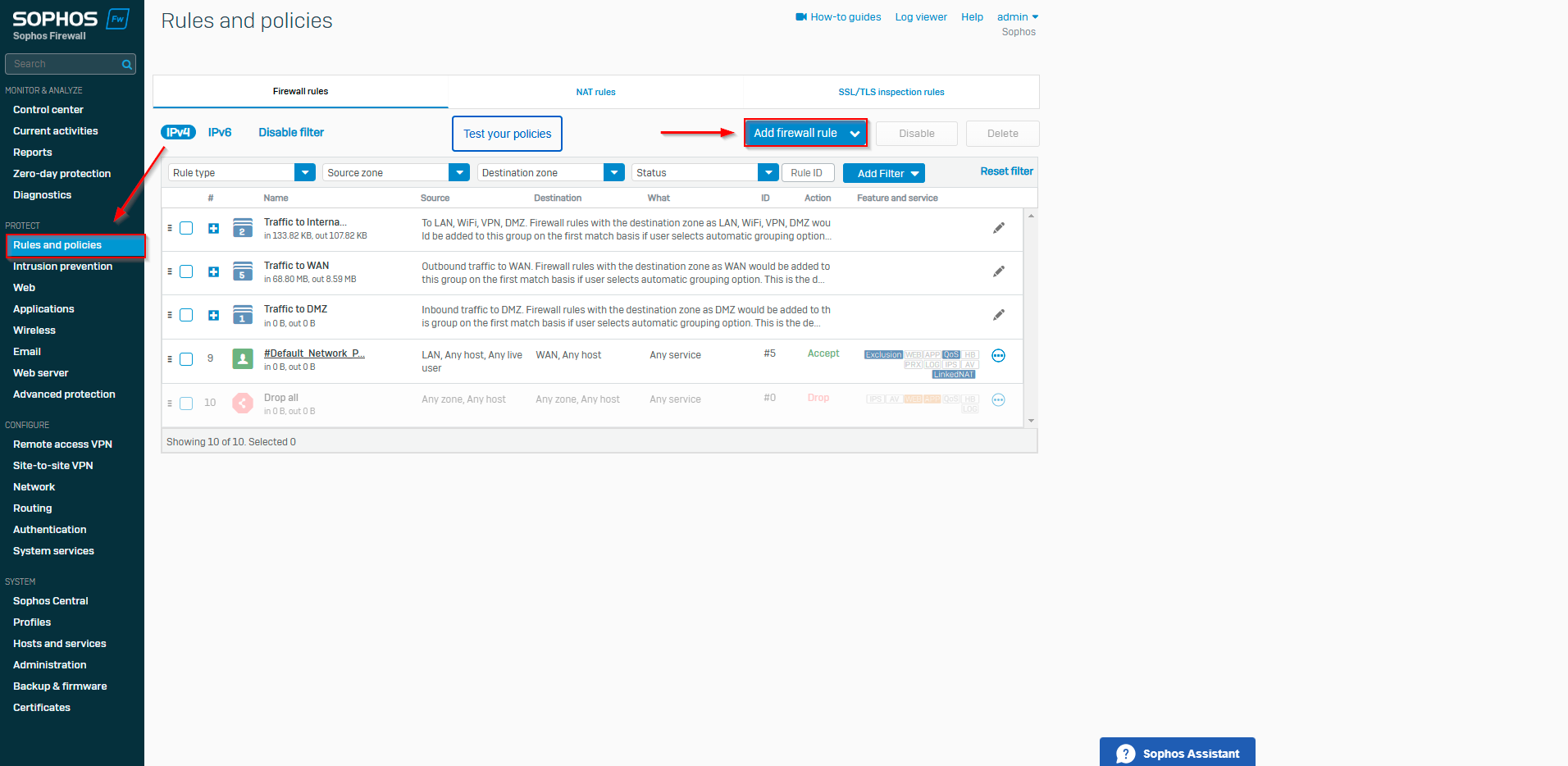The width and height of the screenshot is (1568, 766).
Task: Open Advanced protection menu item
Action: [x=64, y=394]
